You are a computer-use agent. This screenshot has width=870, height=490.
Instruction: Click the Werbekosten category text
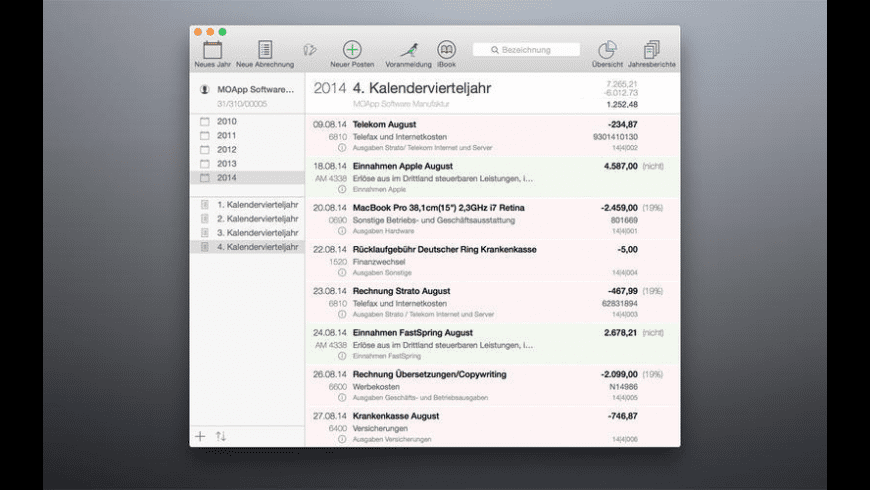click(376, 387)
